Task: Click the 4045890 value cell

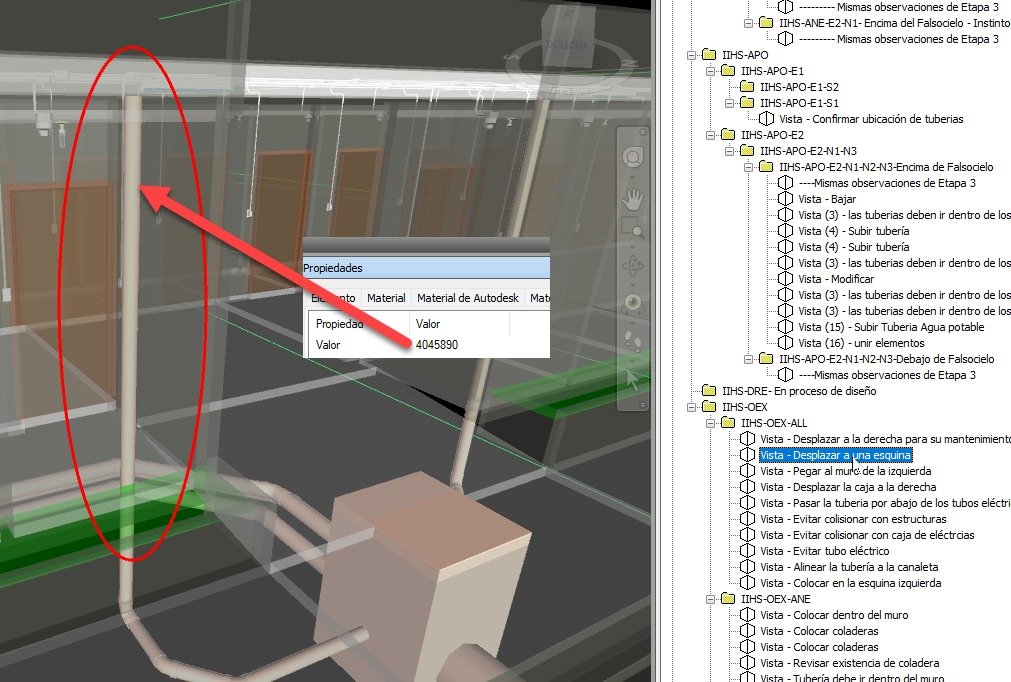Action: (437, 344)
